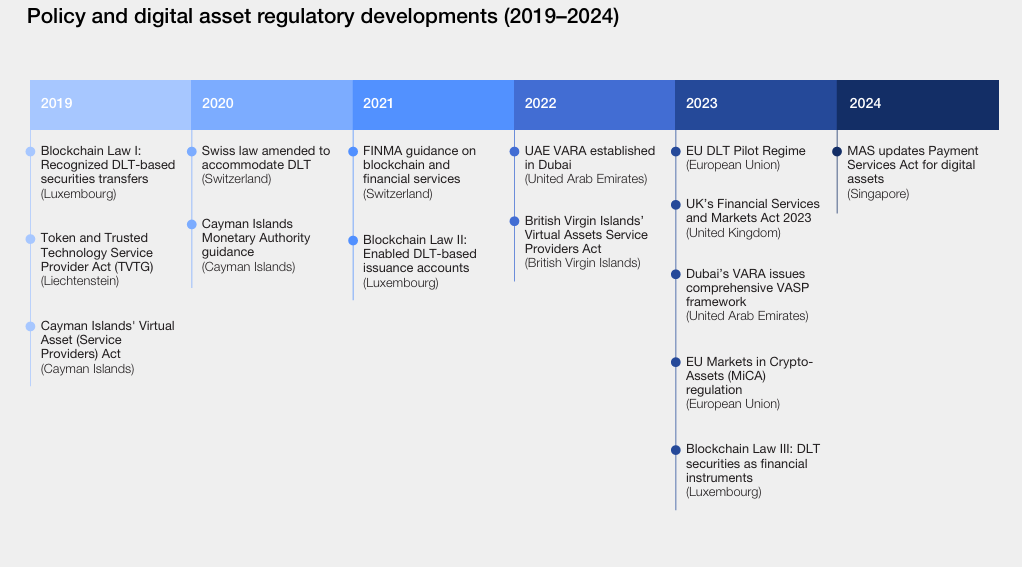Click '(United Arab Emirates)' under VASP framework

[x=747, y=315]
